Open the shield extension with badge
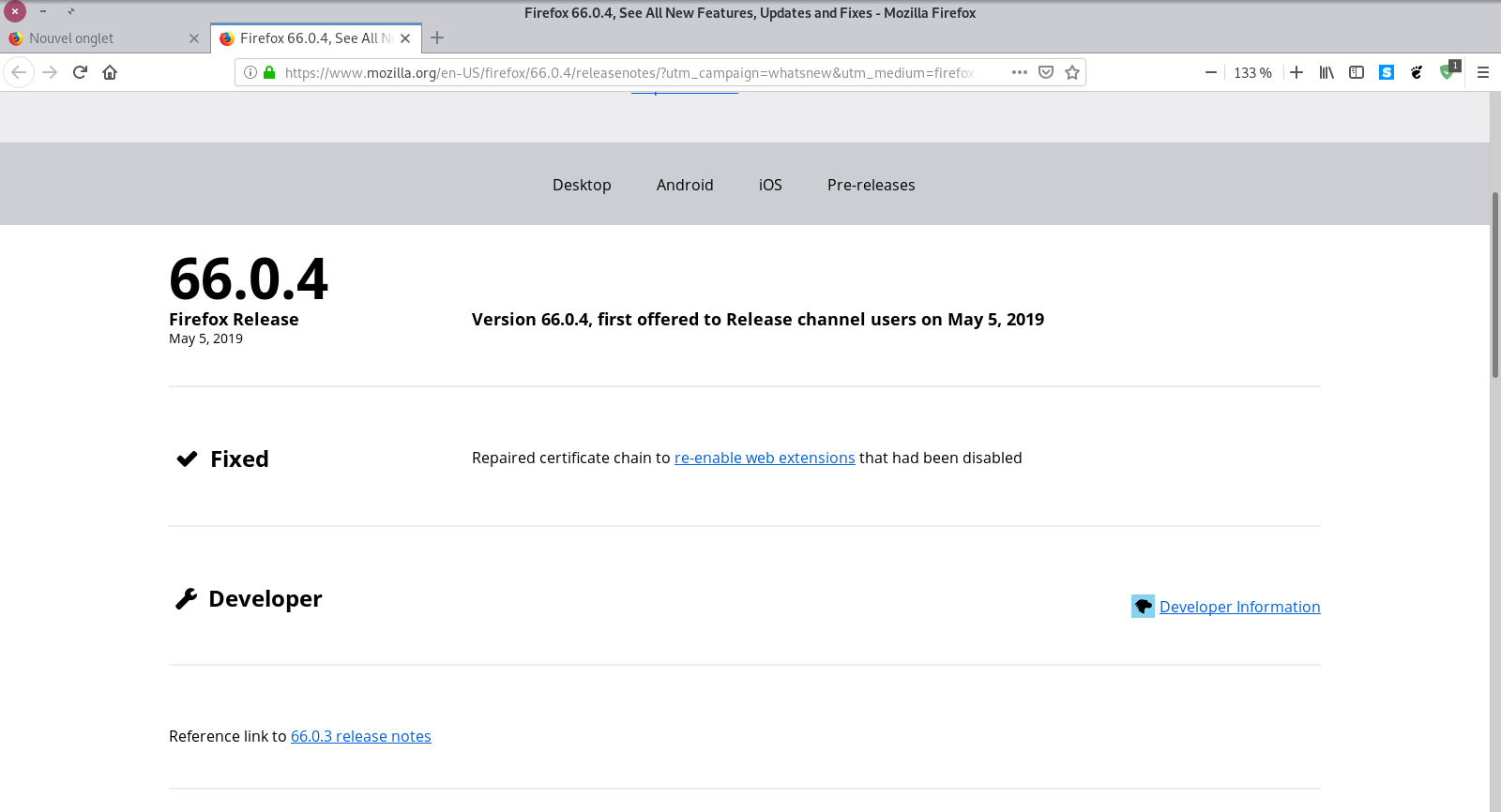 (1448, 71)
